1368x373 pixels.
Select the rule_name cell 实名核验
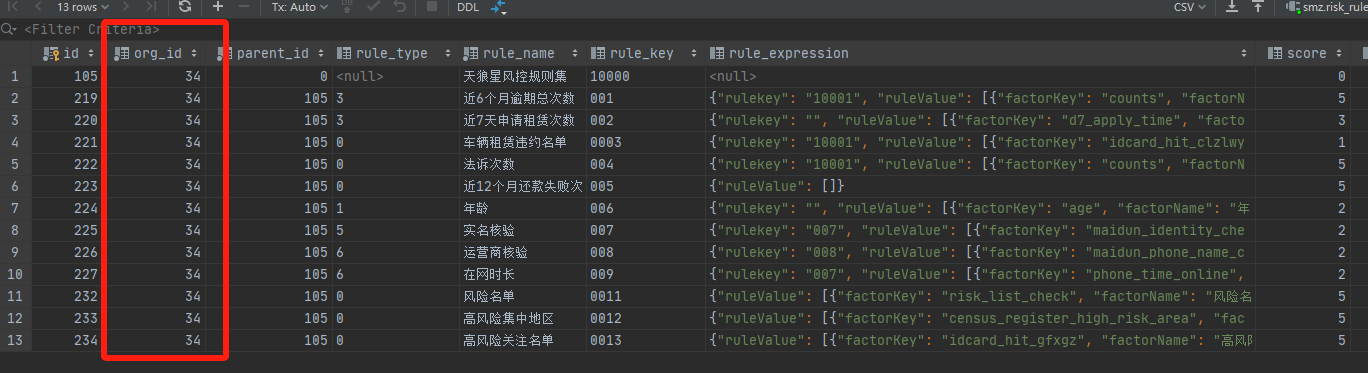point(522,230)
